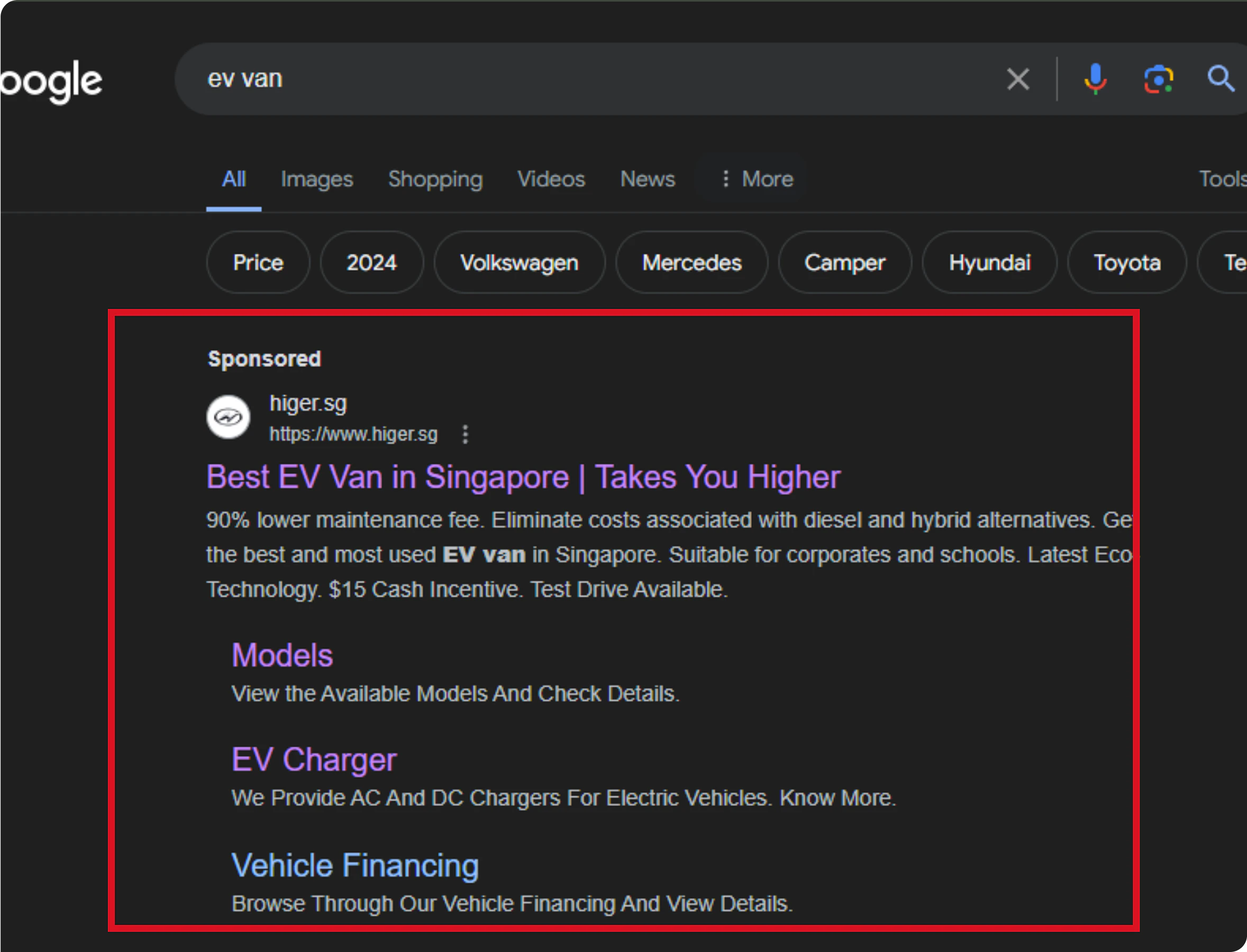Visit the Vehicle Financing sitelink
Image resolution: width=1247 pixels, height=952 pixels.
pyautogui.click(x=355, y=865)
